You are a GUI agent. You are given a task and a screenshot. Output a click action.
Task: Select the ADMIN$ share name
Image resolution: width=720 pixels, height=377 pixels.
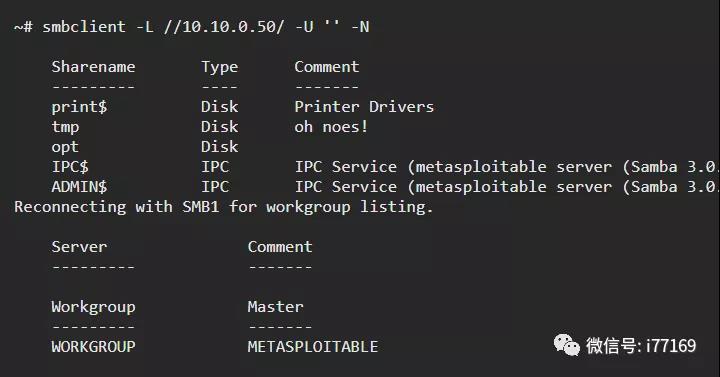(x=79, y=187)
